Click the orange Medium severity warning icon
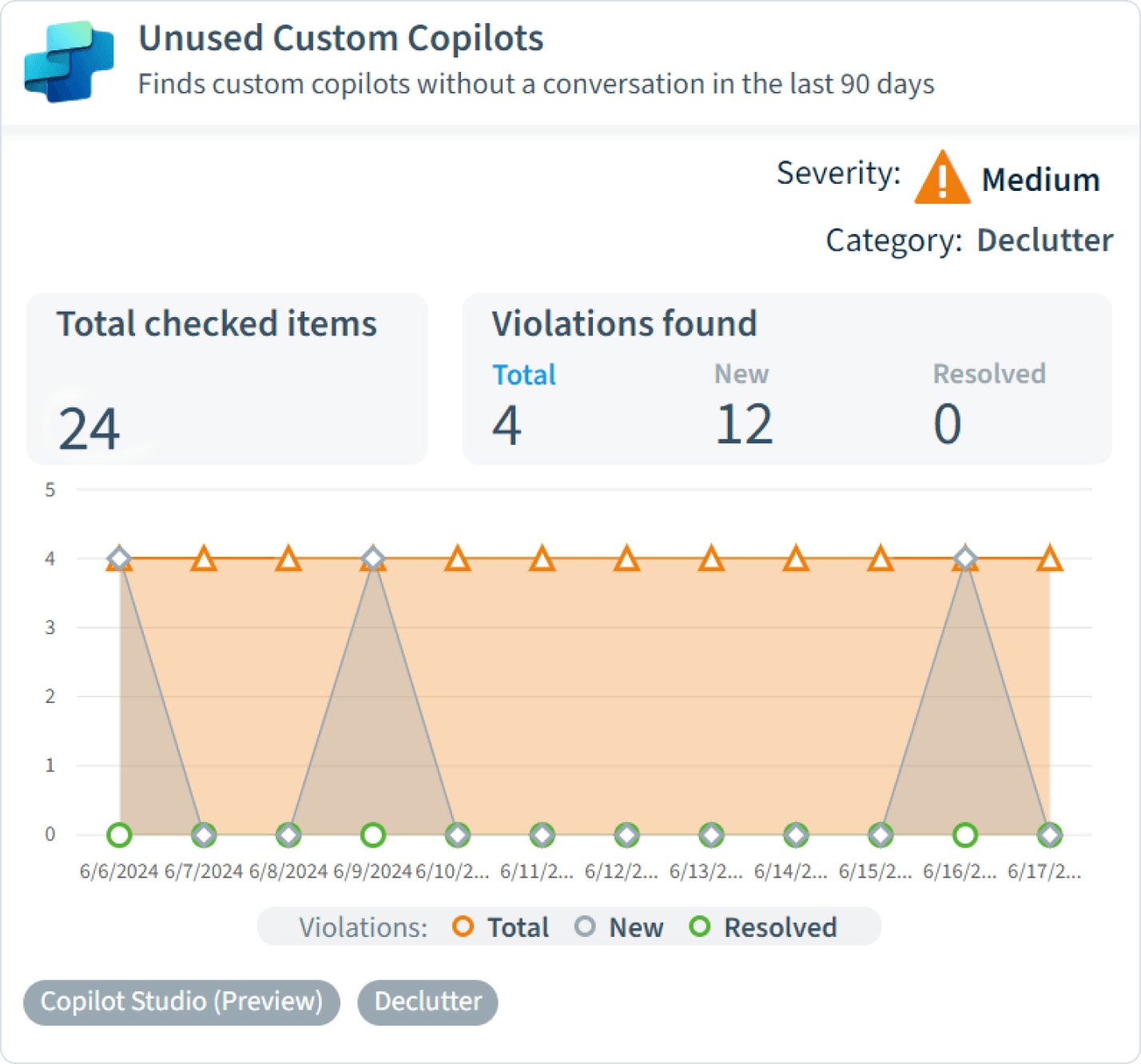 tap(942, 177)
